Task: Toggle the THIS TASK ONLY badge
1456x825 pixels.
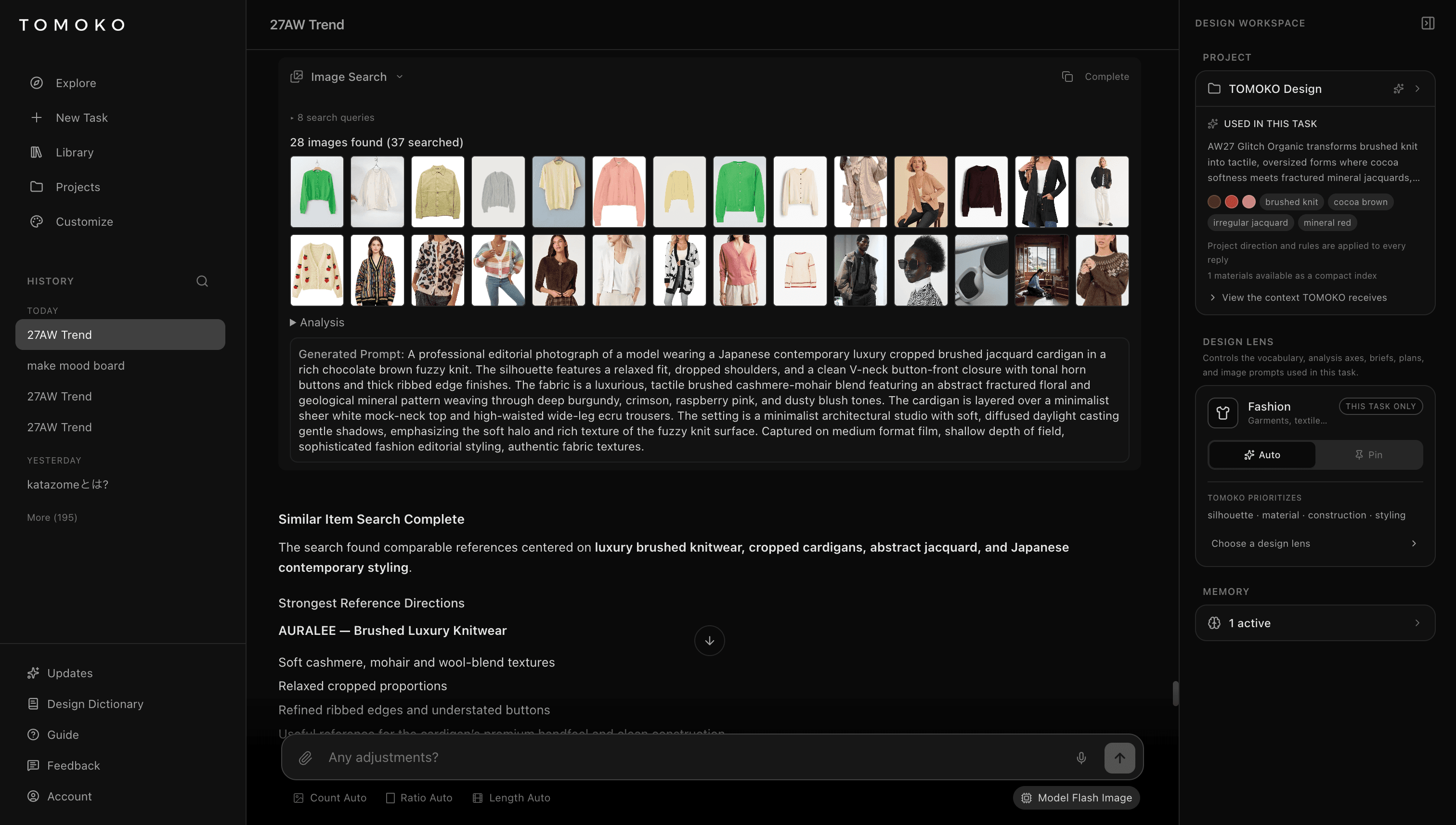Action: [x=1380, y=406]
